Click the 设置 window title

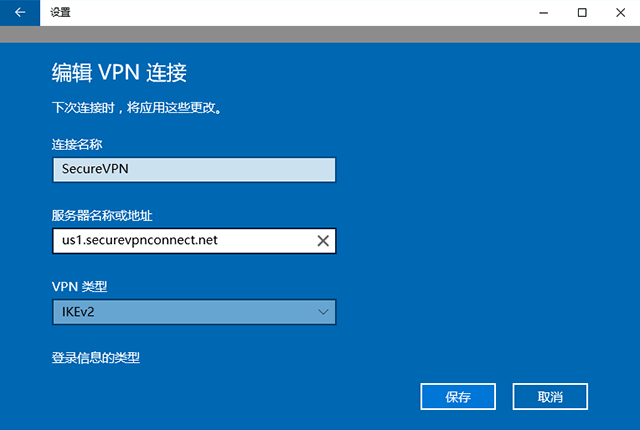click(x=60, y=13)
